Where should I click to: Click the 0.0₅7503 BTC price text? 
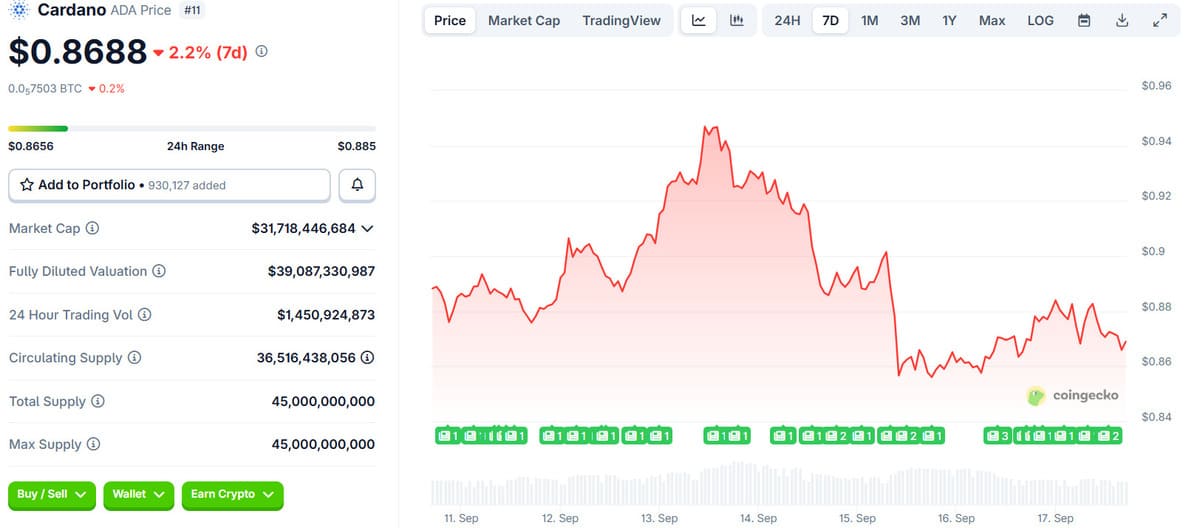coord(45,88)
